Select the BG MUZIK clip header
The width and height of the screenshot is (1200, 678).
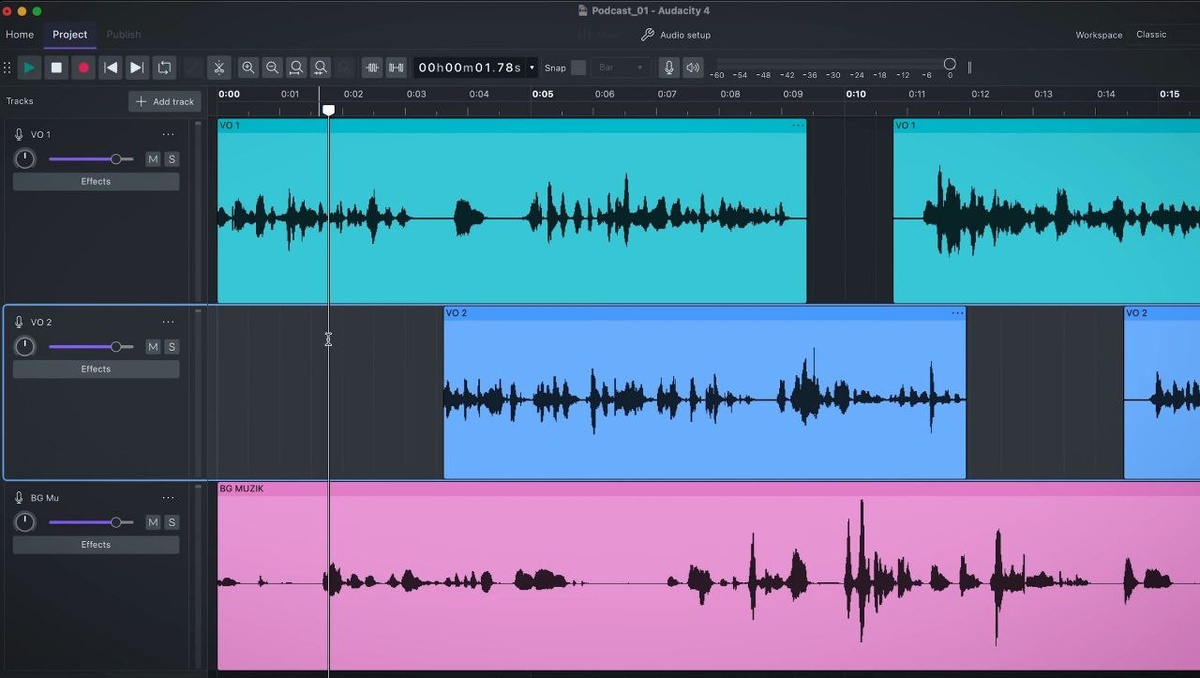tap(708, 488)
